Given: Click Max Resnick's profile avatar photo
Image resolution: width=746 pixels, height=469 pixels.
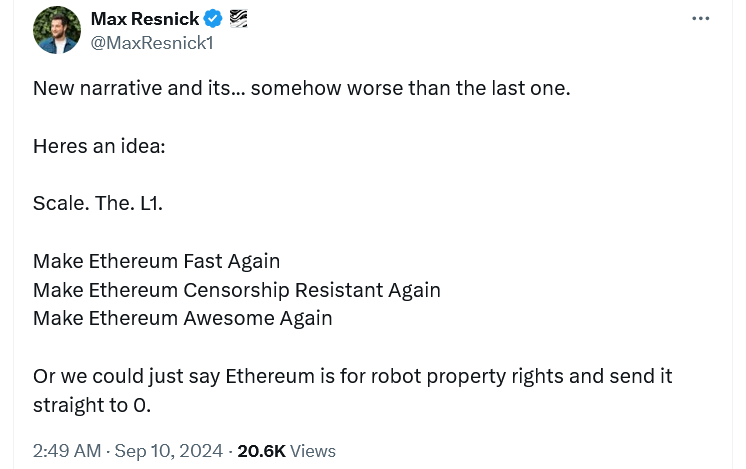Looking at the screenshot, I should click(x=57, y=30).
